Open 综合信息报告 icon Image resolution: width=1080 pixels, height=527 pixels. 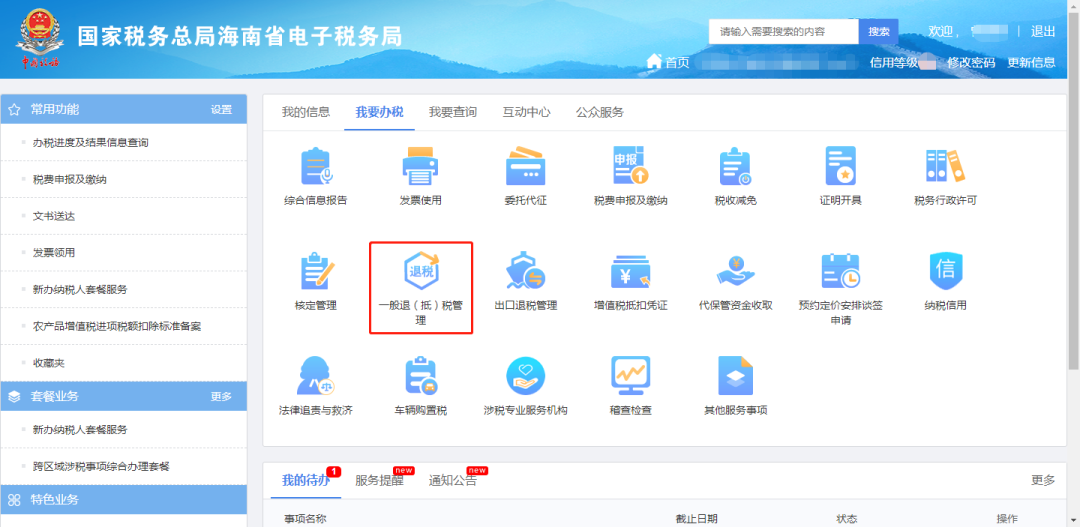[316, 166]
